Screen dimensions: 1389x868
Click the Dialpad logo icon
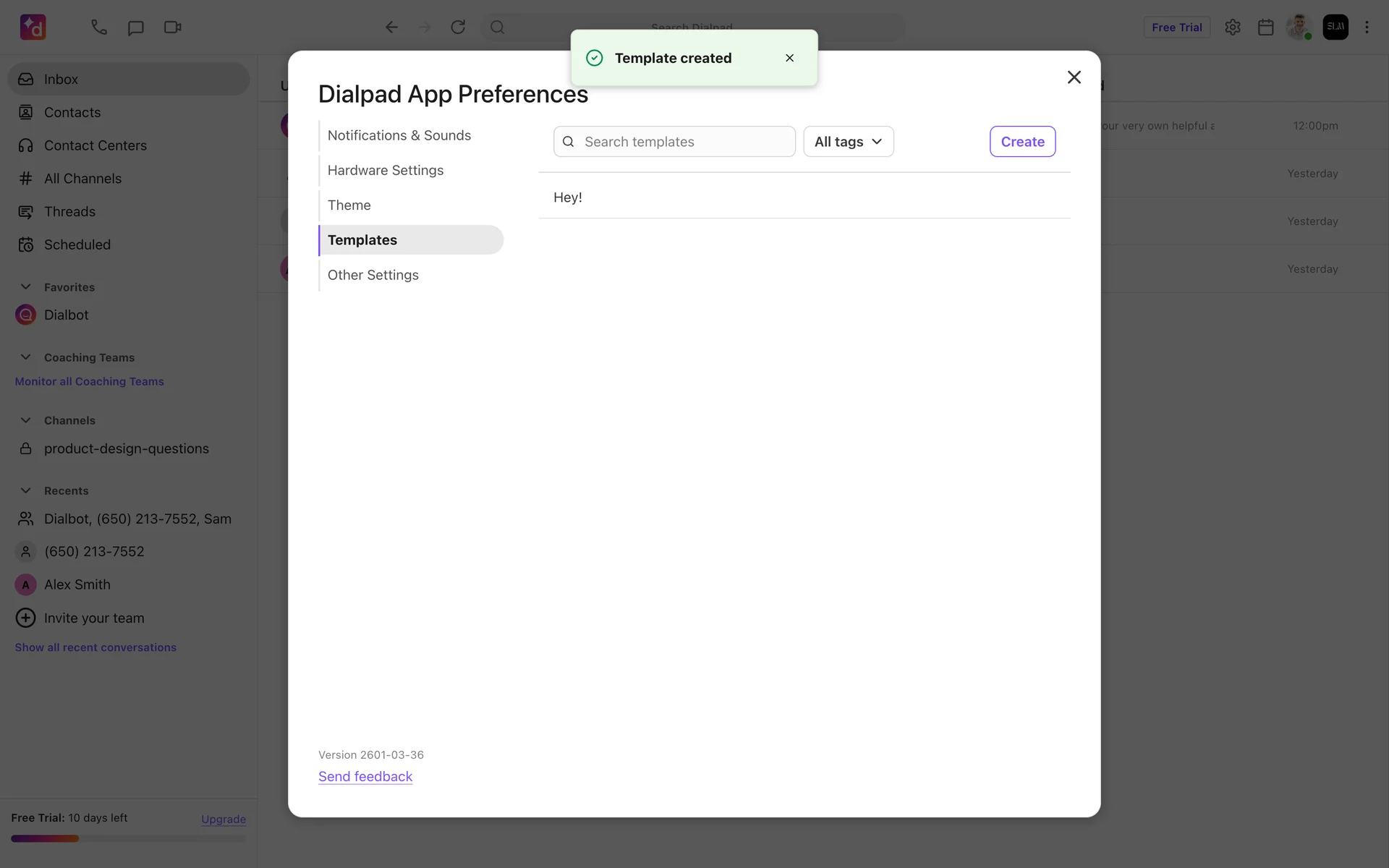pyautogui.click(x=33, y=27)
